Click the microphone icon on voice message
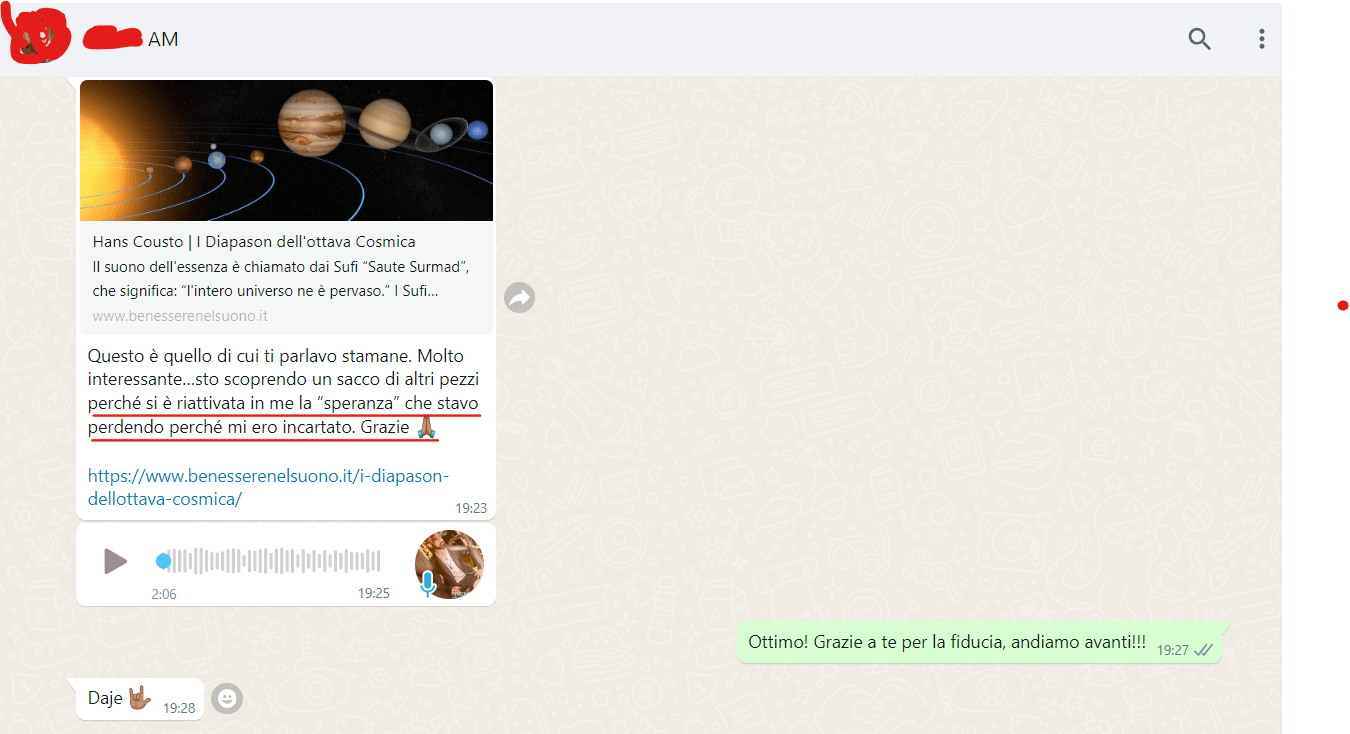 tap(428, 584)
